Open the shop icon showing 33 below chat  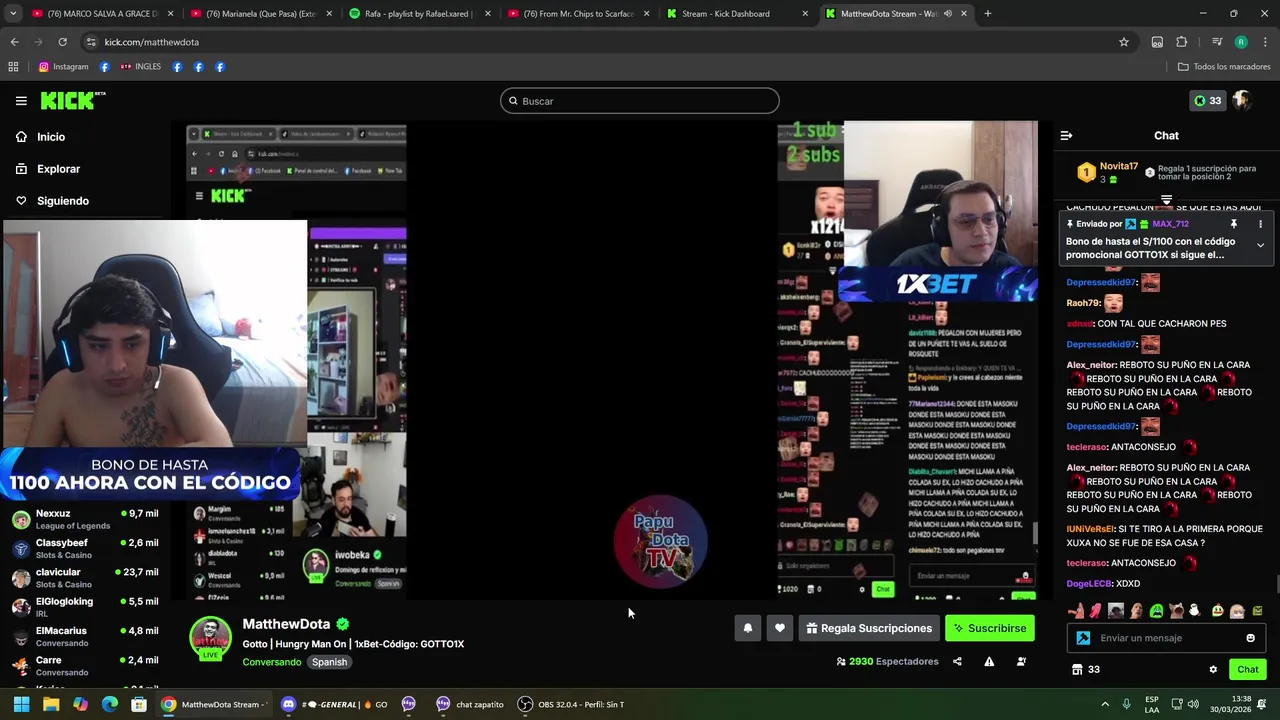(x=1086, y=669)
